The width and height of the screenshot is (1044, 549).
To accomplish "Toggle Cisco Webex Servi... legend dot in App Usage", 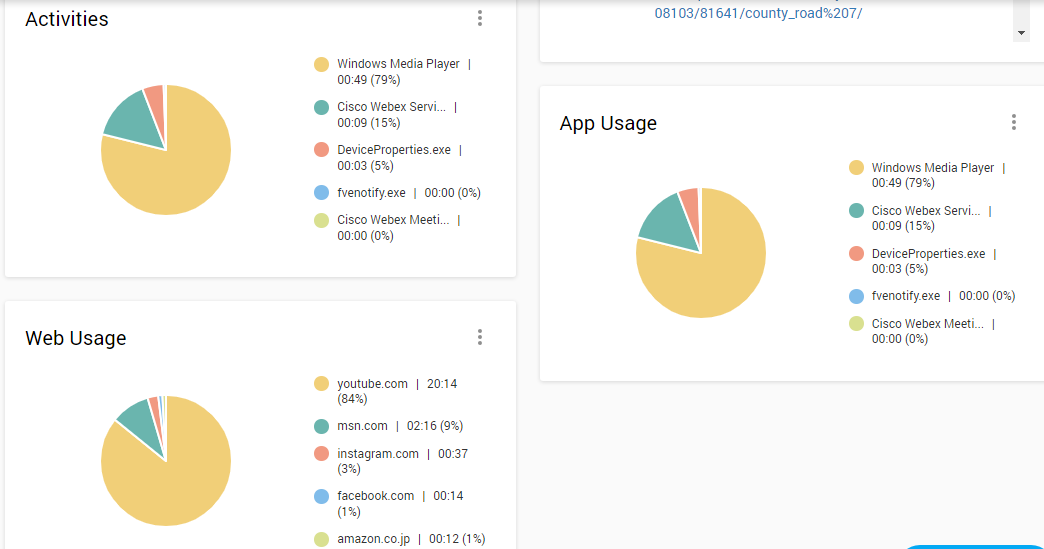I will click(856, 211).
